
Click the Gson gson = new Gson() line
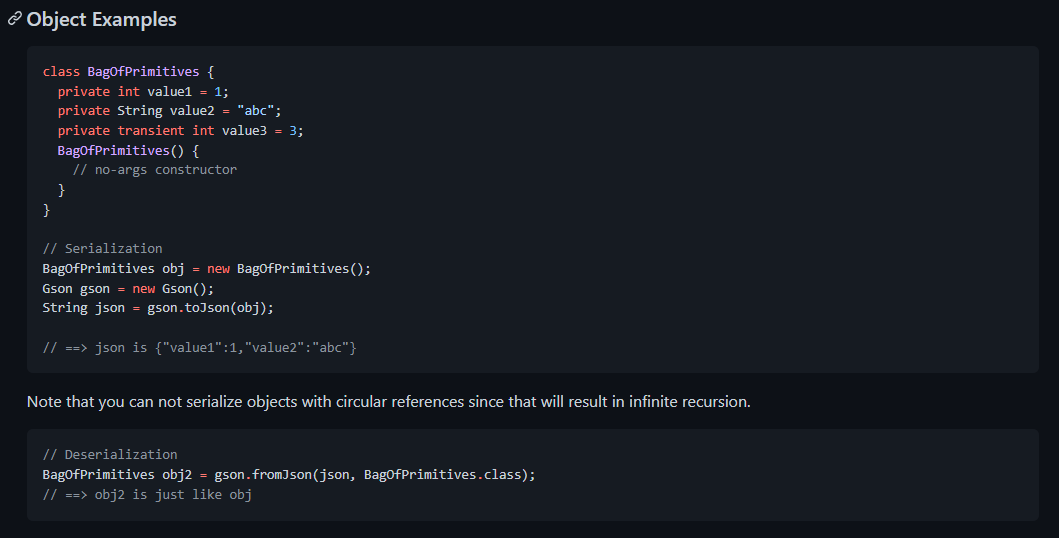(x=128, y=288)
